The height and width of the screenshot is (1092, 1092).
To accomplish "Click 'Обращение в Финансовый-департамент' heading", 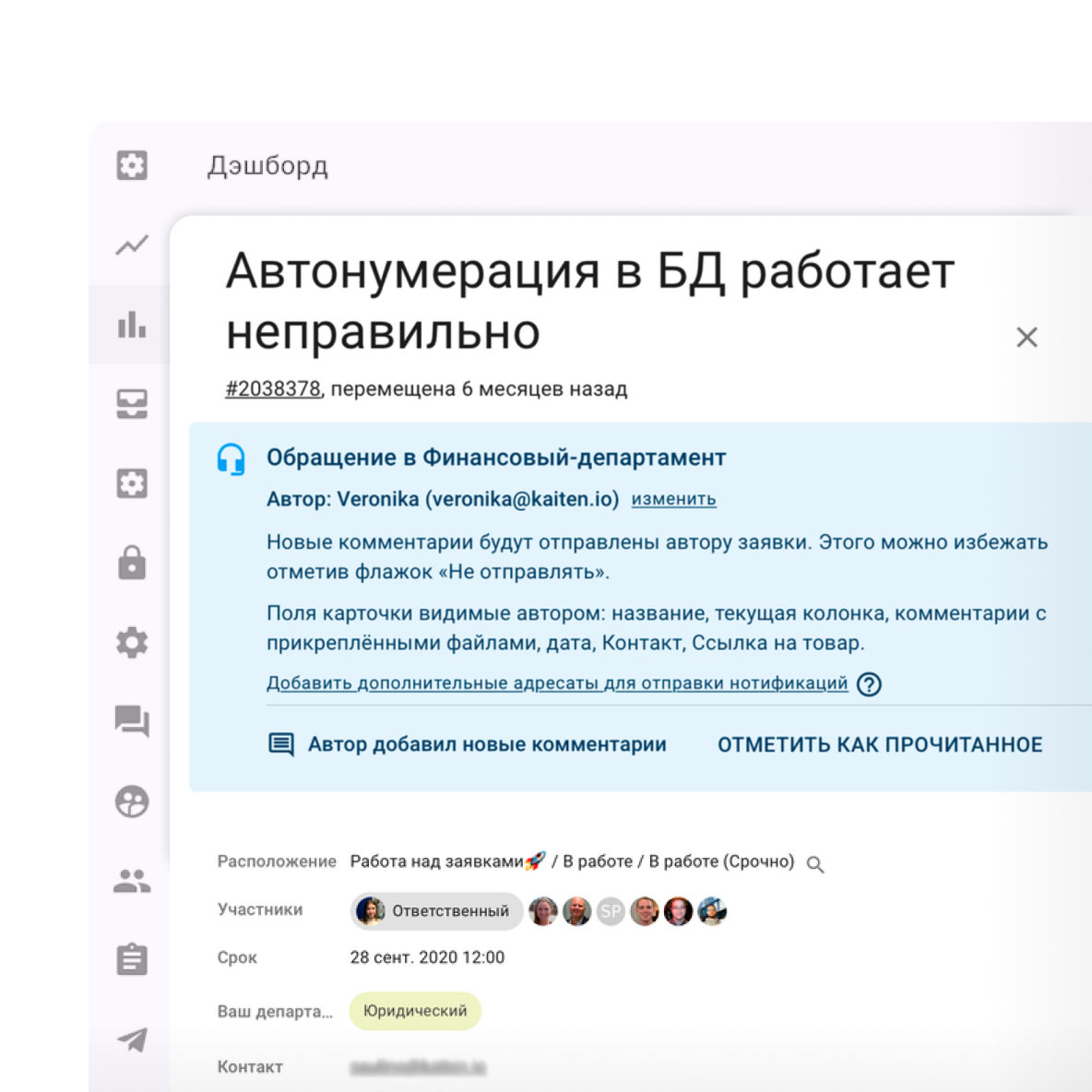I will (x=496, y=457).
